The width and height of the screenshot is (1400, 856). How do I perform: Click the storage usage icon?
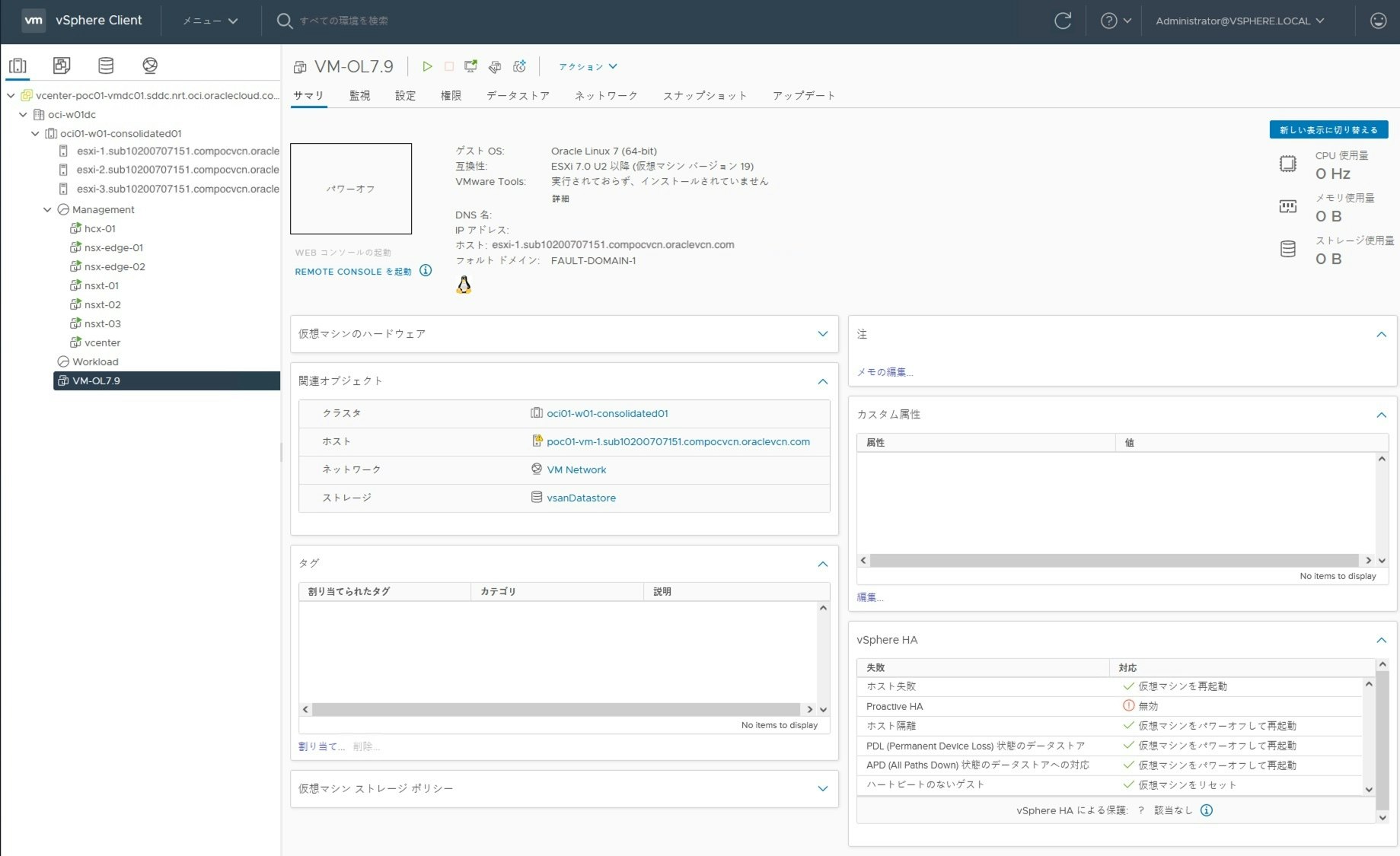(1288, 249)
